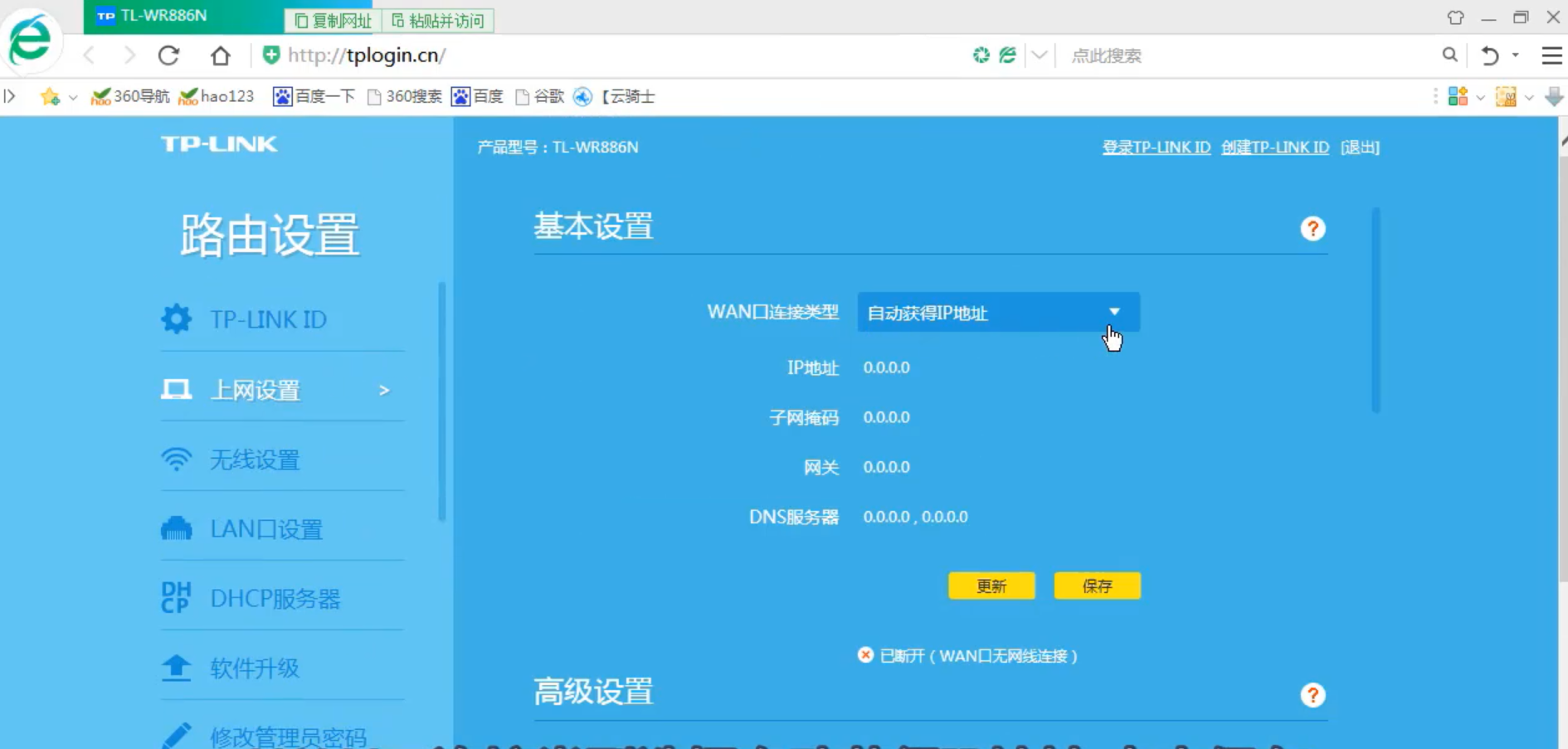The width and height of the screenshot is (1568, 749).
Task: Click in the 点此搜索 search field
Action: [1244, 56]
